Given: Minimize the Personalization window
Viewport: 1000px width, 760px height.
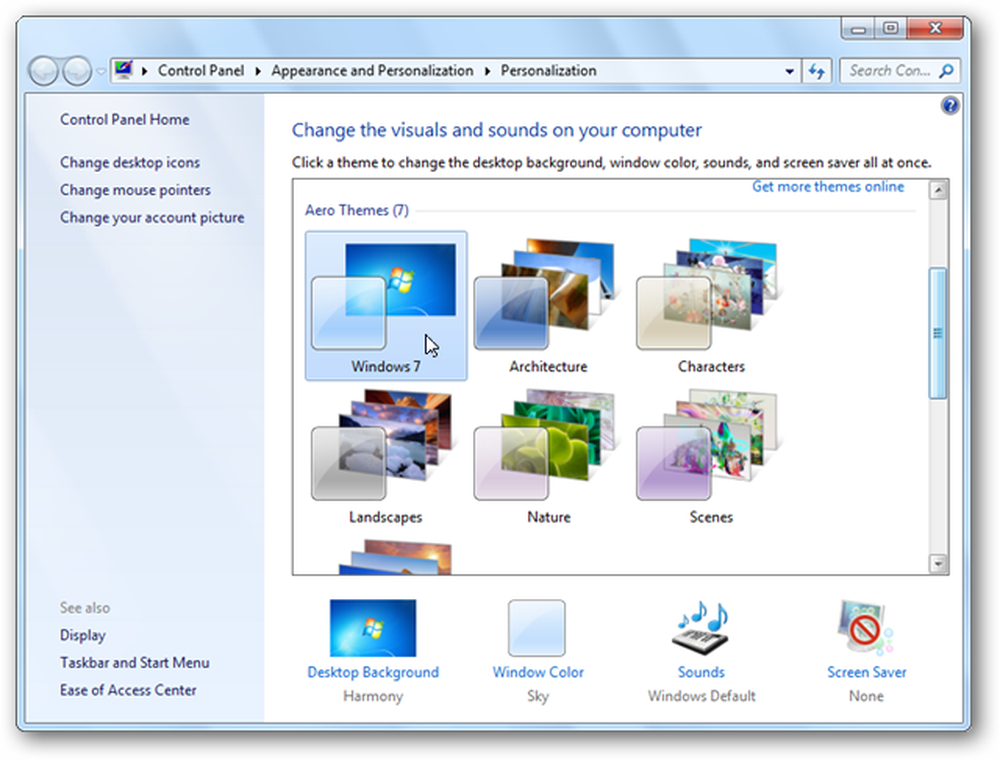Looking at the screenshot, I should pos(858,28).
